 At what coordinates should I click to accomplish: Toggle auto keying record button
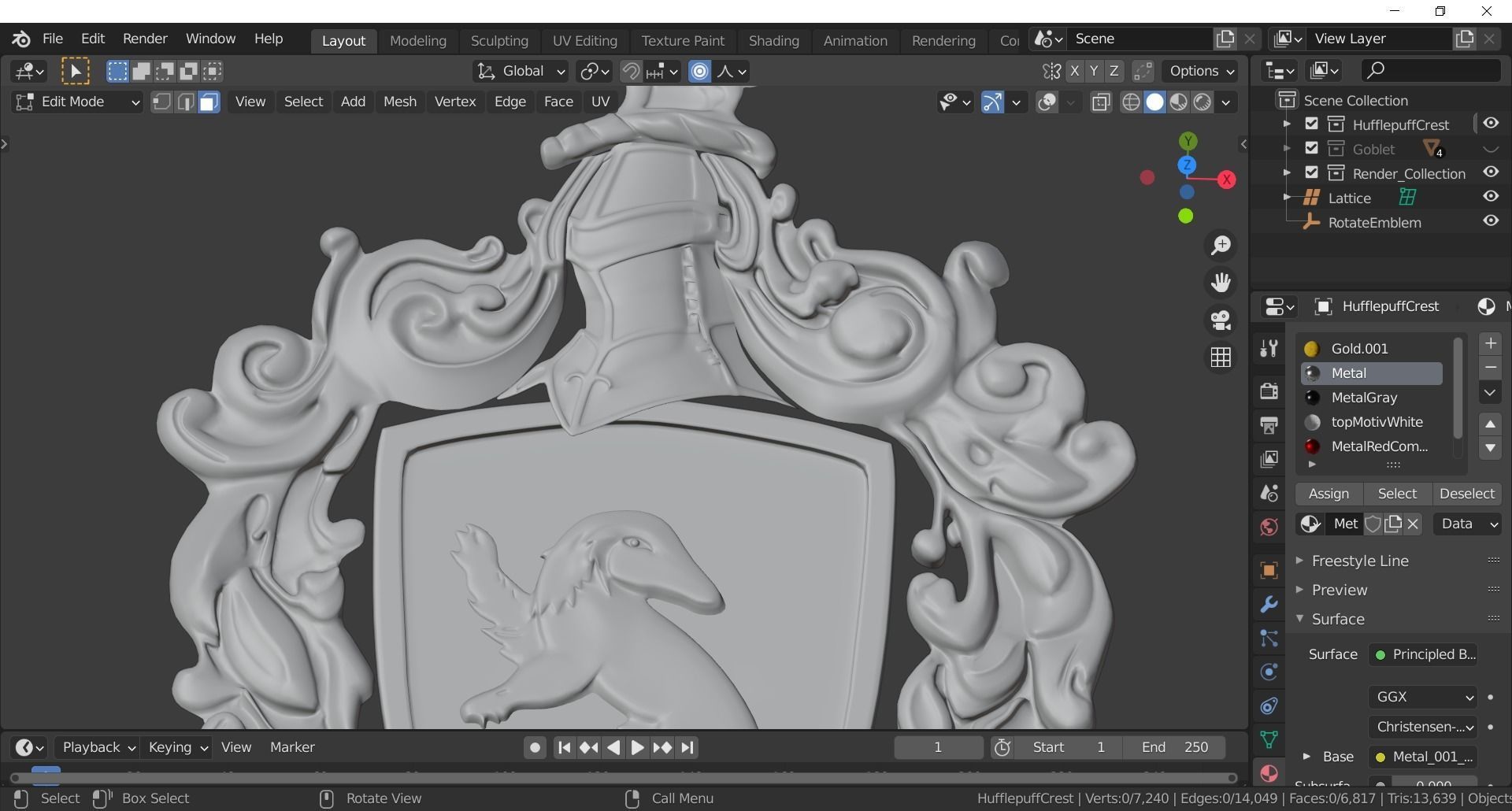pos(535,748)
